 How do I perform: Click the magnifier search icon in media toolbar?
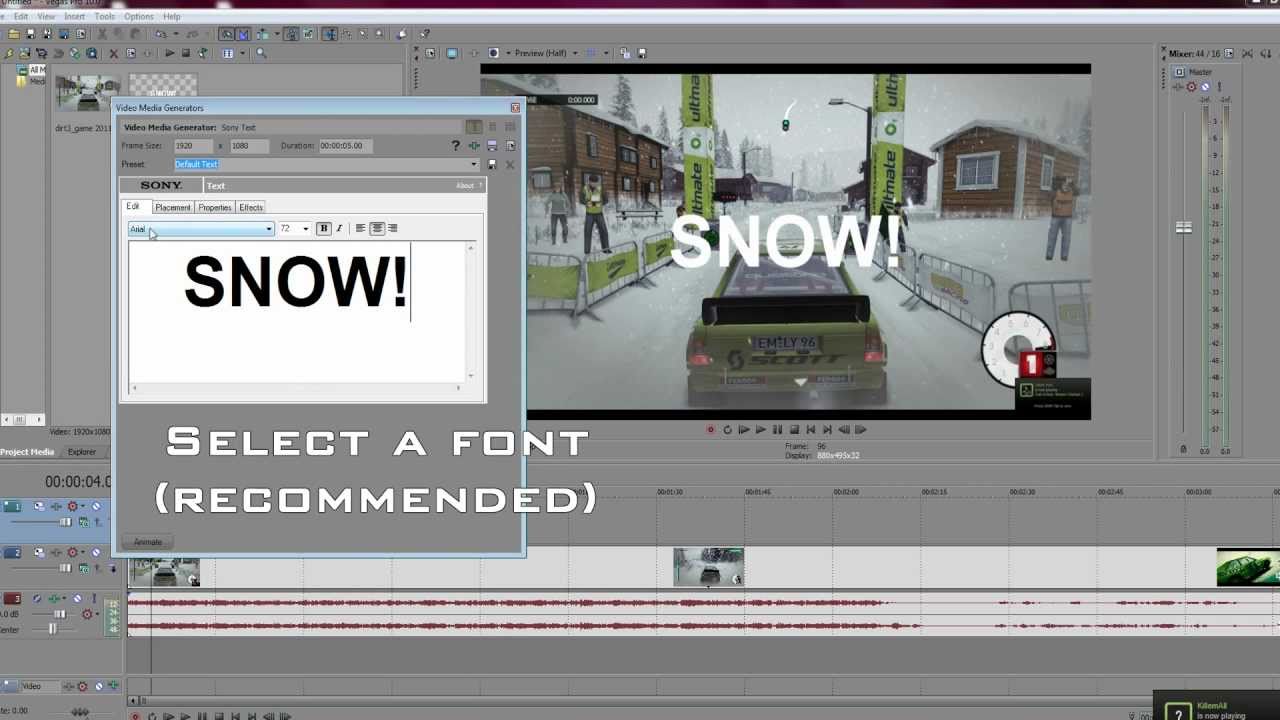click(261, 53)
